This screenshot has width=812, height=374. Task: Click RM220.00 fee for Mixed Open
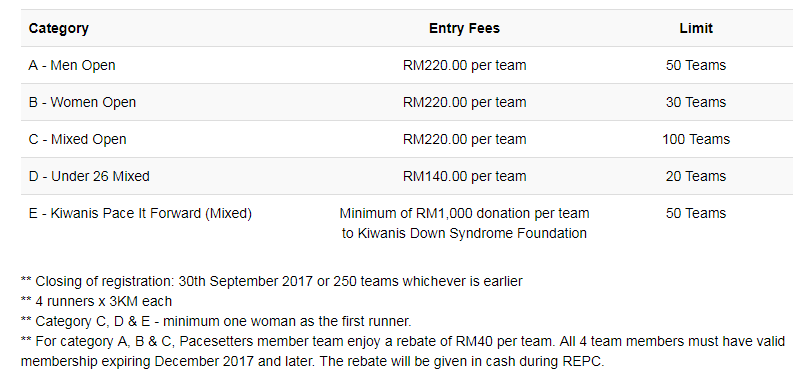click(464, 139)
